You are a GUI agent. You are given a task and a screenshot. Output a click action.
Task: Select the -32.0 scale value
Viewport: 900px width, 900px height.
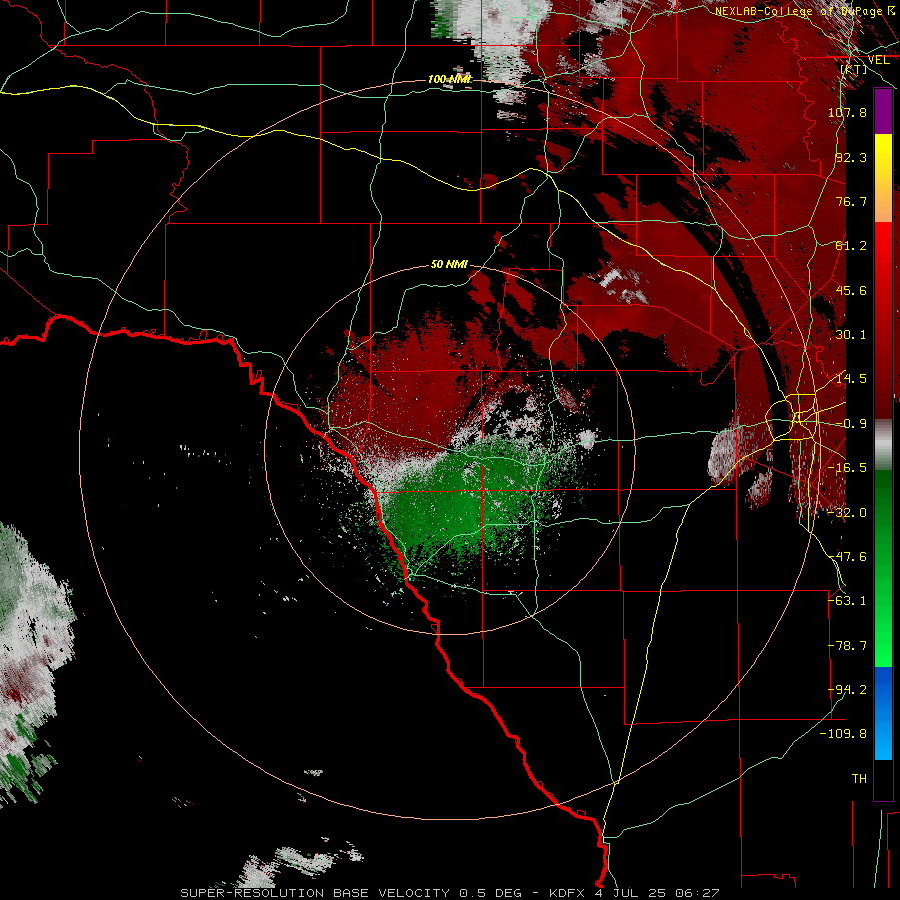[x=847, y=512]
